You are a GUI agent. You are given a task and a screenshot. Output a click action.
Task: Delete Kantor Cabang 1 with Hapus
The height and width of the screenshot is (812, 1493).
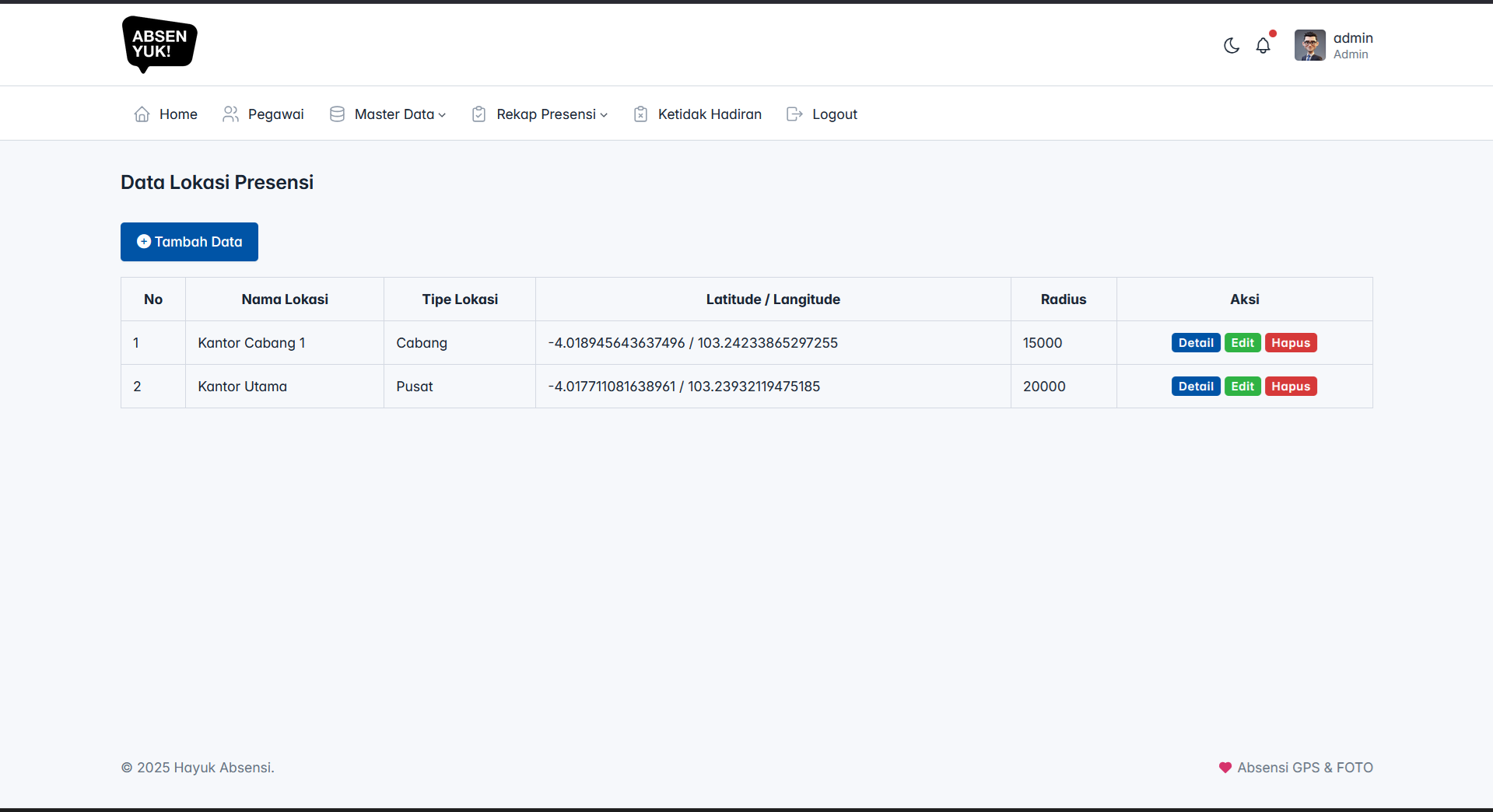point(1291,343)
